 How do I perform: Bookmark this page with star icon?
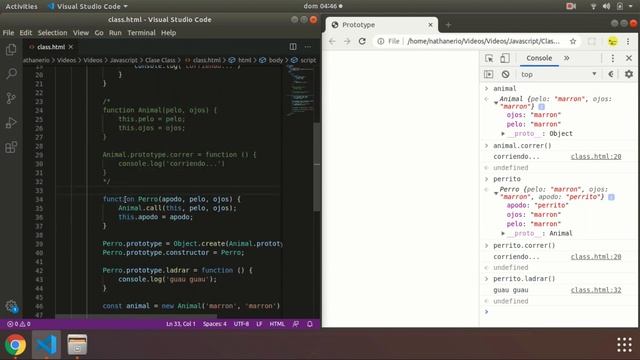(573, 41)
